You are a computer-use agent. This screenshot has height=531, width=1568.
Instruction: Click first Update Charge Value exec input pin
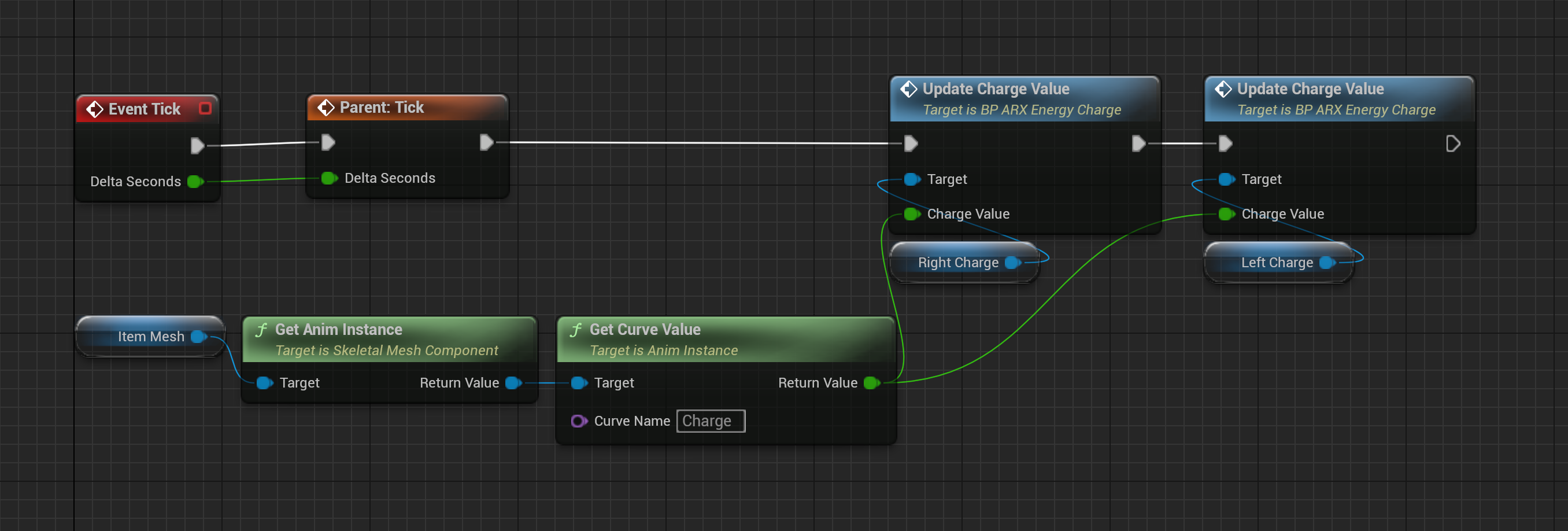[911, 145]
